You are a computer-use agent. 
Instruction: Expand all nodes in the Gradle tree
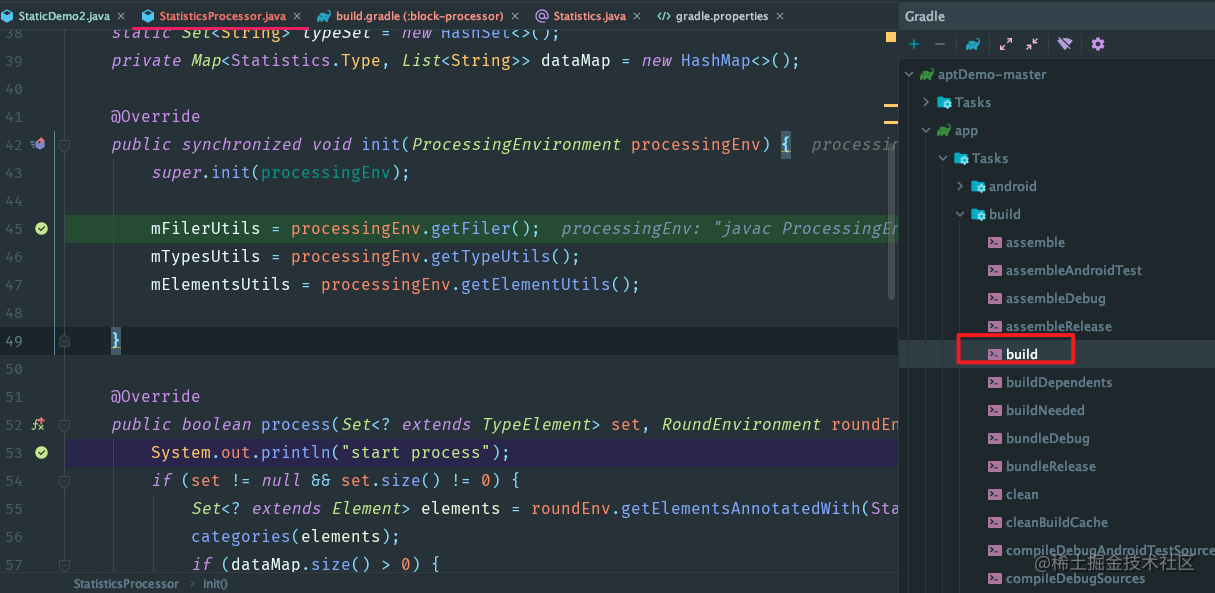click(x=1006, y=44)
